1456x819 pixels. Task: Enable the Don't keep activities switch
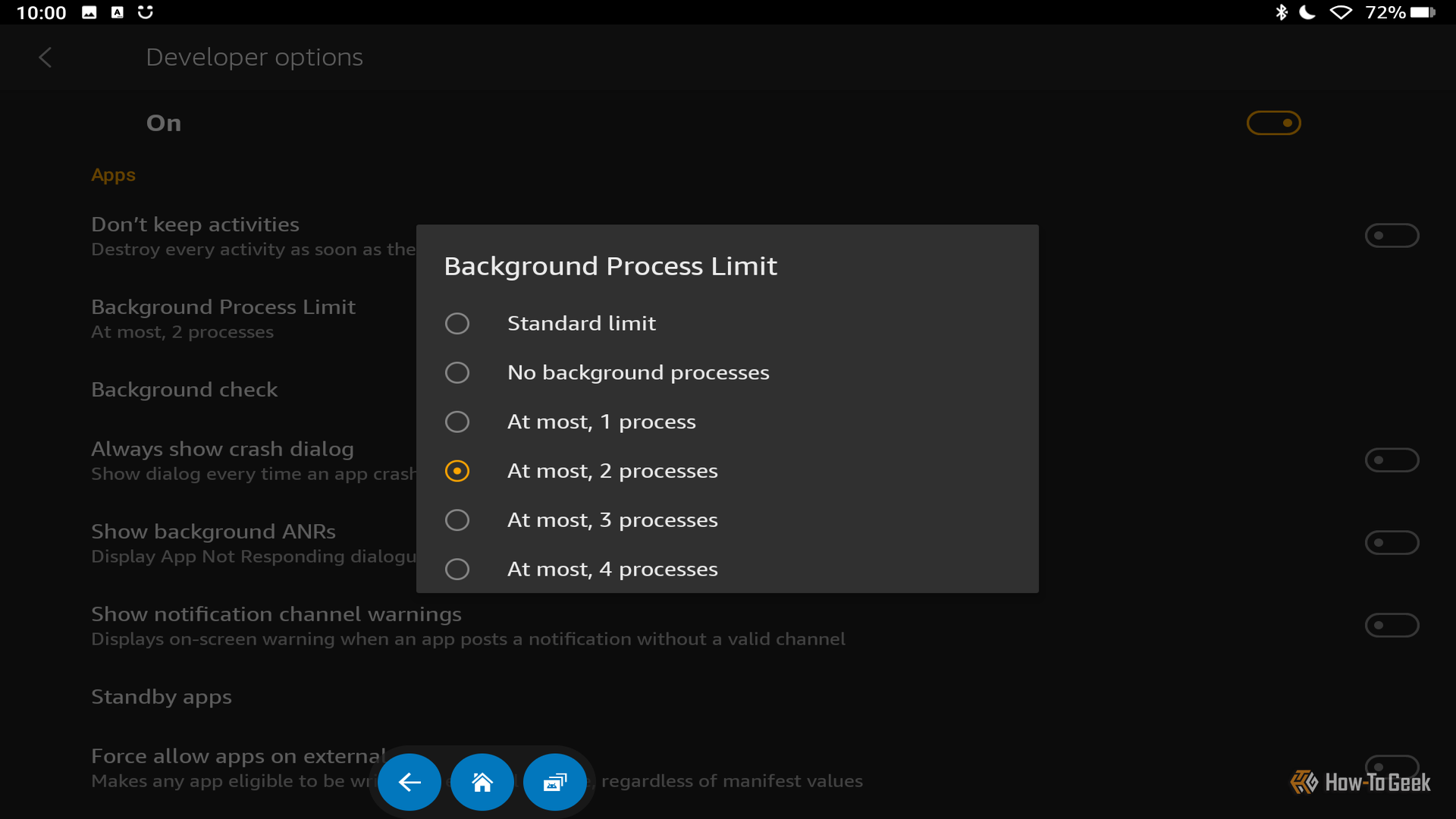pos(1392,236)
